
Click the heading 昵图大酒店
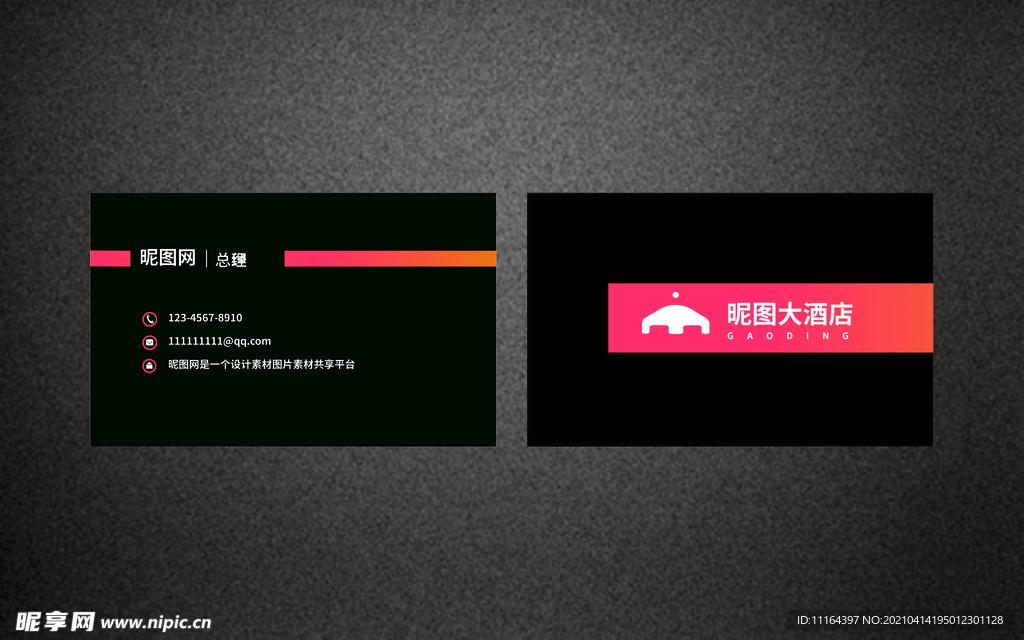coord(790,314)
